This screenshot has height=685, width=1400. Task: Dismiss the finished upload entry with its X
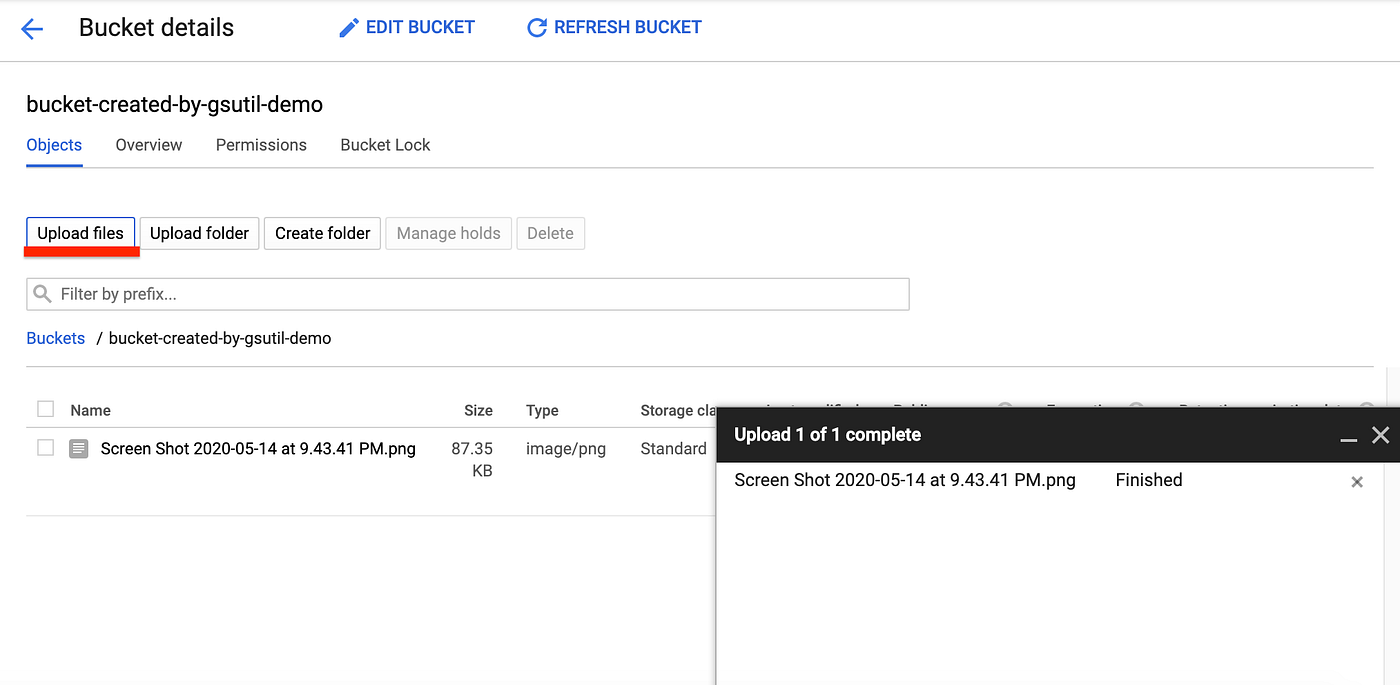1357,482
